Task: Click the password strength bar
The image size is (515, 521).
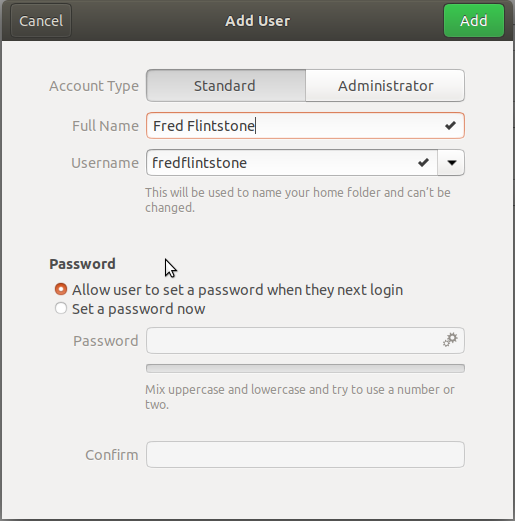Action: pos(305,368)
